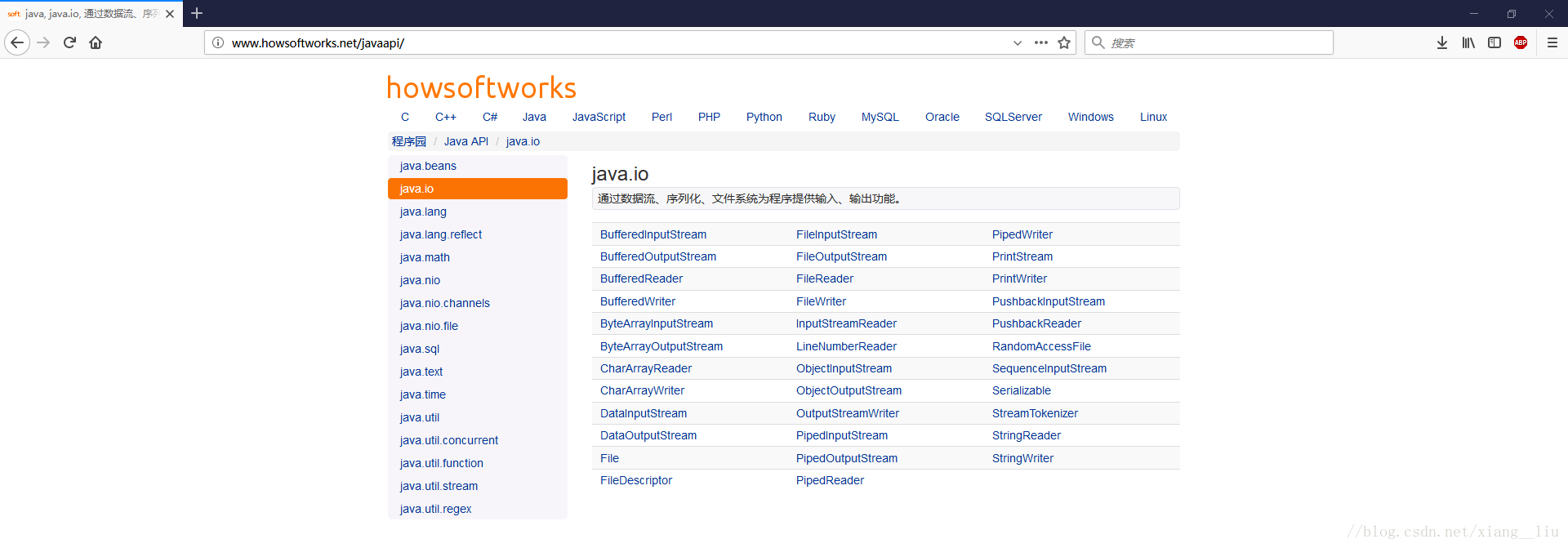Open the Java nav item

coord(534,117)
